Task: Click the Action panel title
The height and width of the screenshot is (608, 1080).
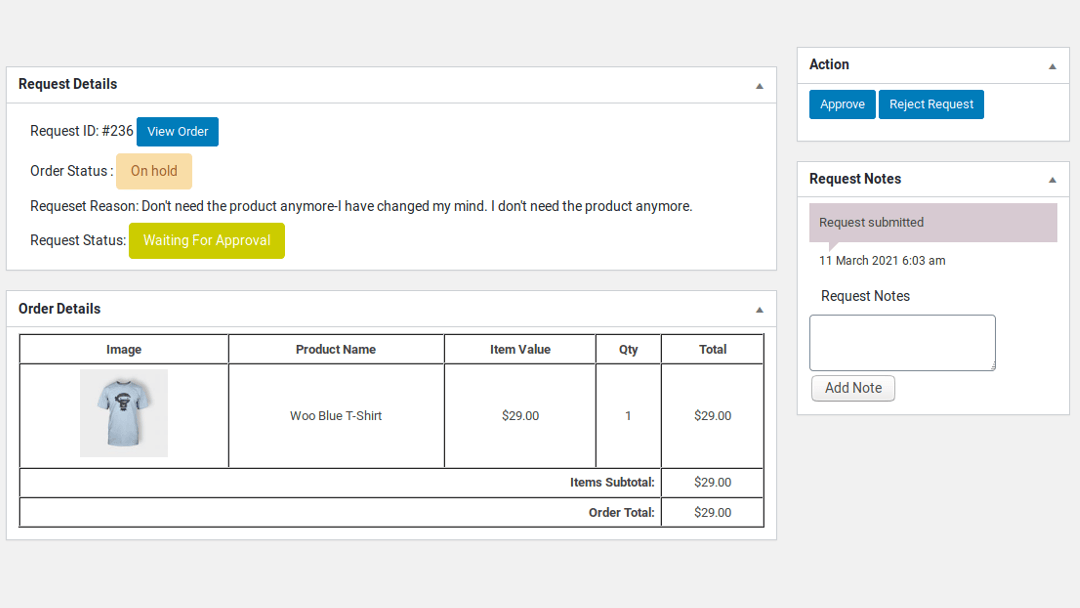Action: tap(829, 65)
